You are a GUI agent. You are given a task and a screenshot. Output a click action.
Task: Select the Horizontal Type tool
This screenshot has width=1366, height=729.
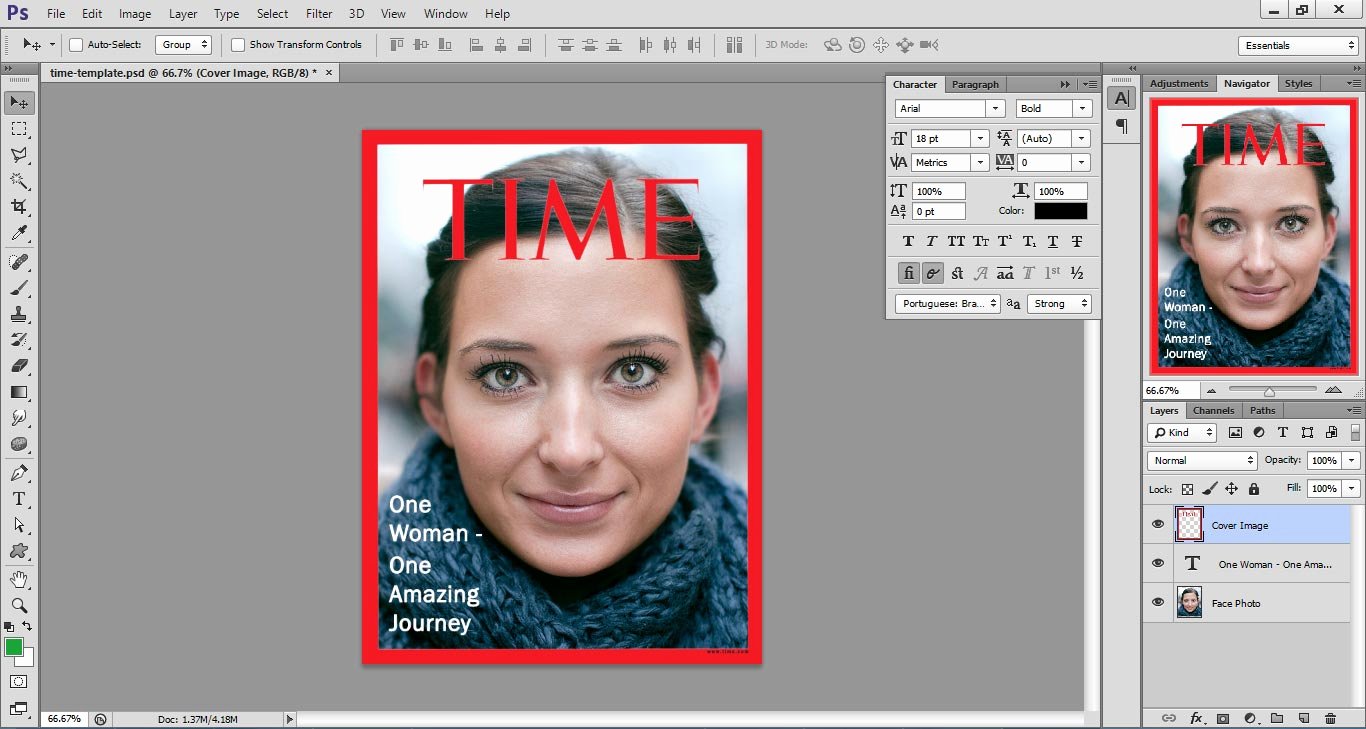click(19, 499)
